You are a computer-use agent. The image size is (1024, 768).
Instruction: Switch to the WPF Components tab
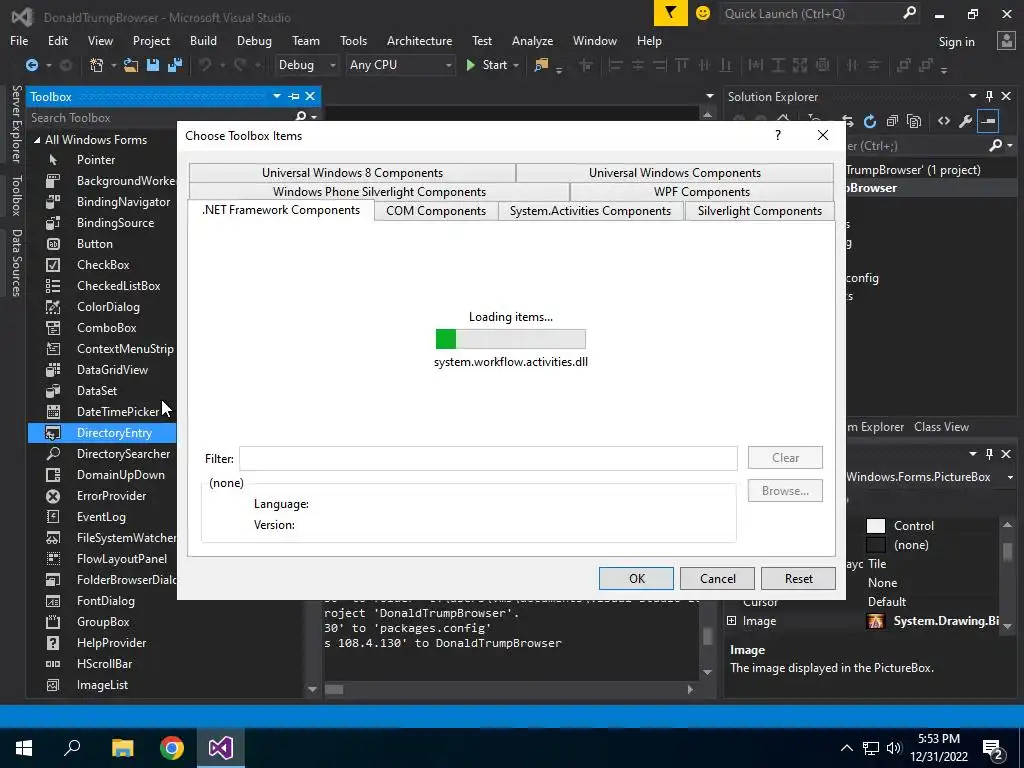(x=701, y=192)
